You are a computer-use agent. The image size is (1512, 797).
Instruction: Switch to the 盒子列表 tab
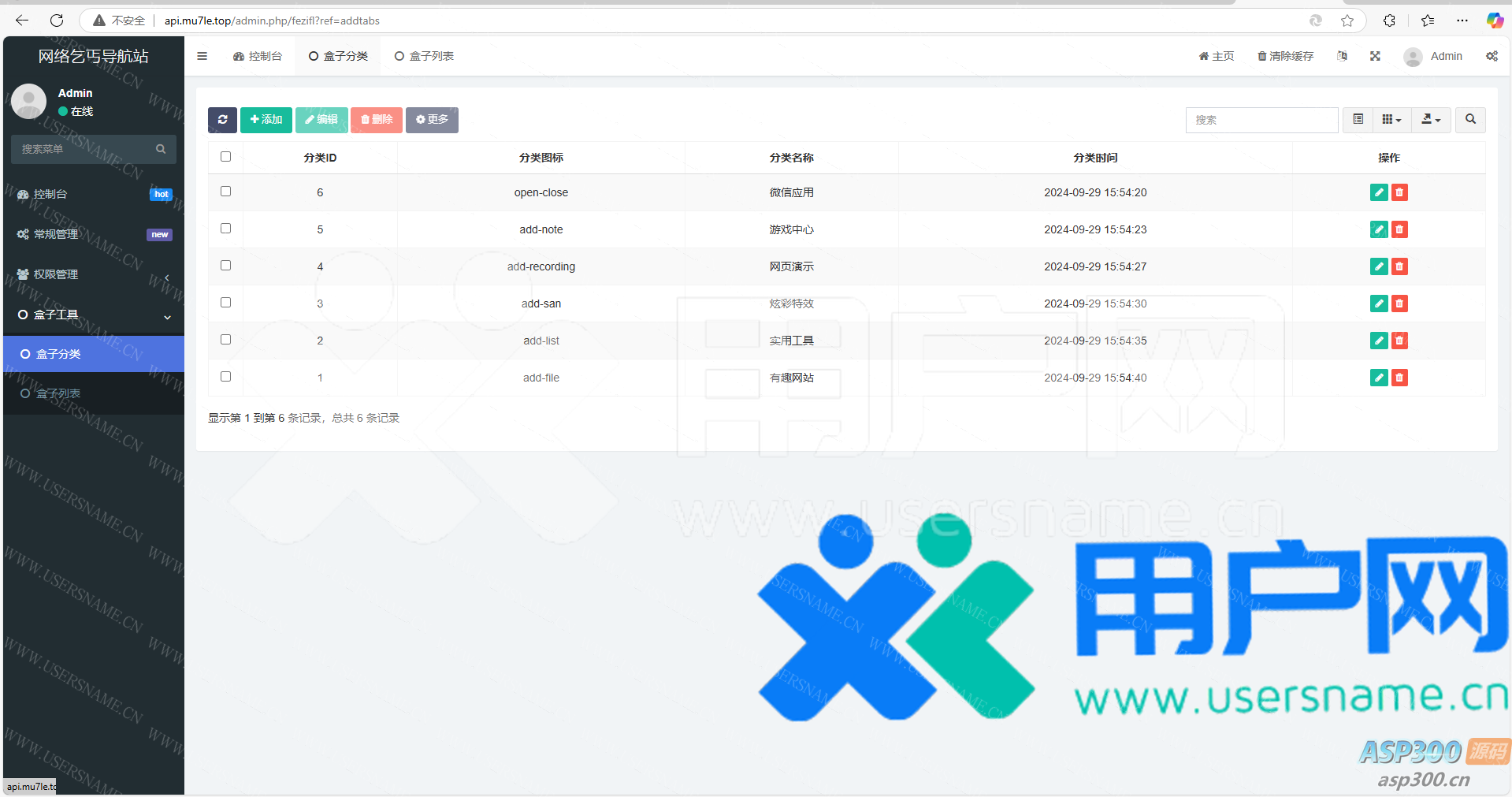point(424,56)
